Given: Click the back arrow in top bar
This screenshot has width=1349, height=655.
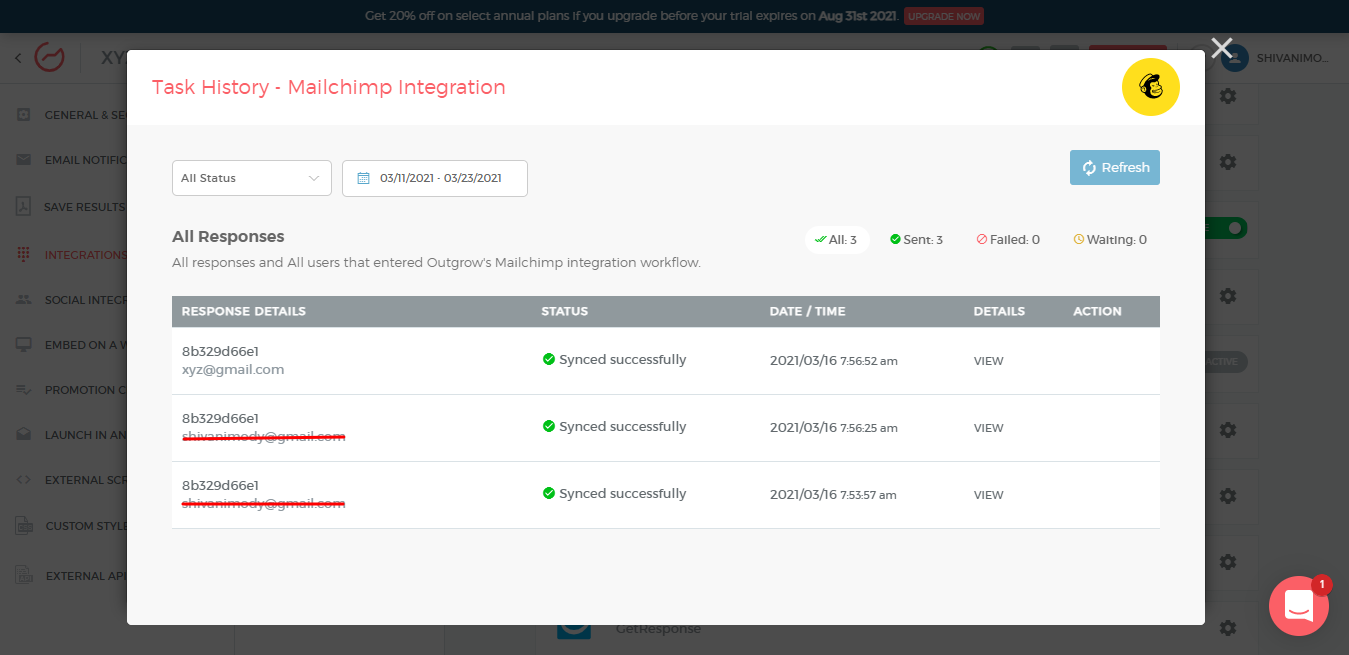Looking at the screenshot, I should tap(17, 59).
